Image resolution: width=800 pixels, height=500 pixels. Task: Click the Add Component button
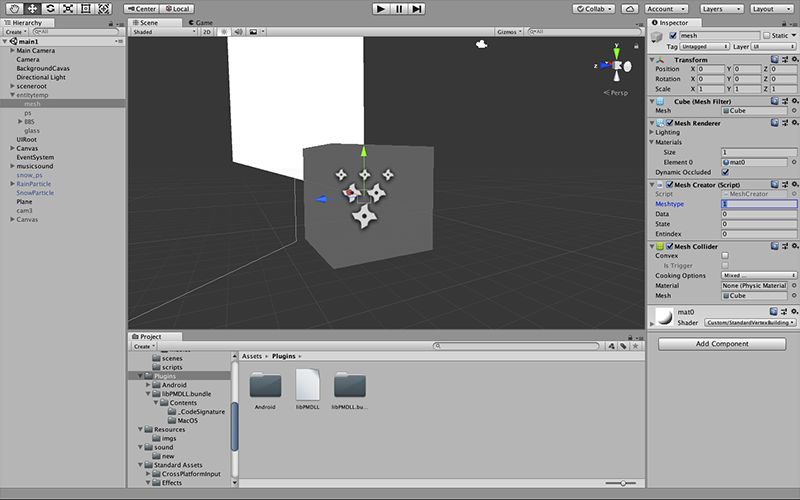coord(722,344)
